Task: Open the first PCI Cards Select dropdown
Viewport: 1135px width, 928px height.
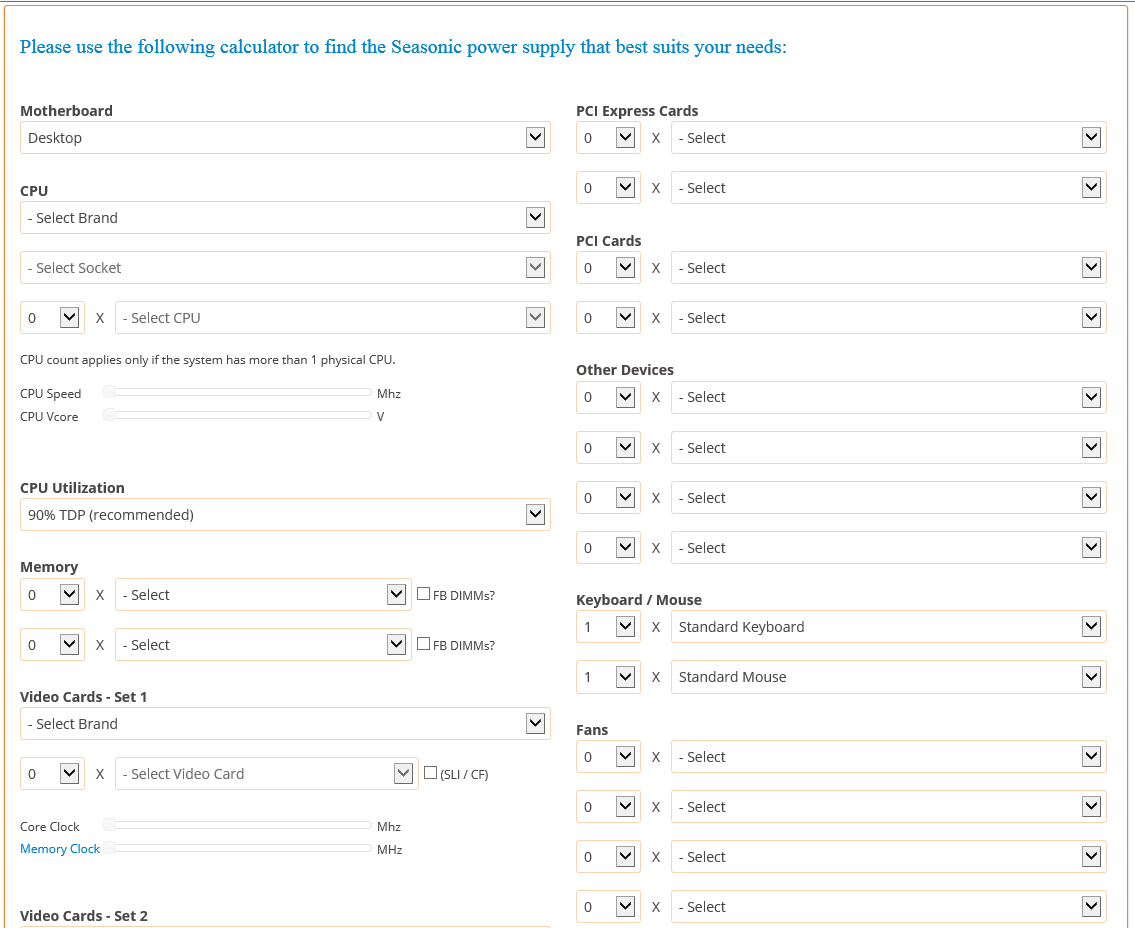Action: click(889, 268)
